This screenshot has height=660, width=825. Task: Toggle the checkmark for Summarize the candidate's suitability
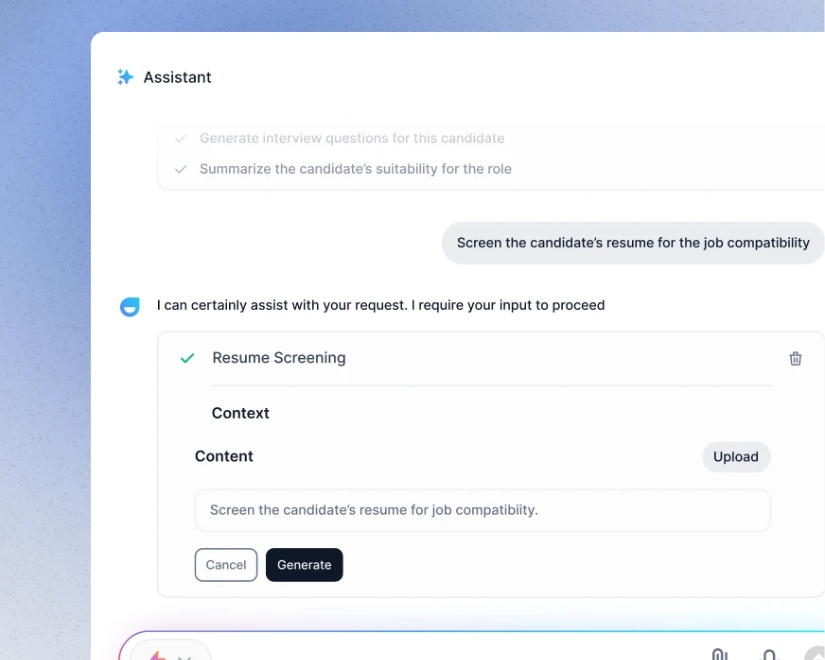click(x=180, y=169)
